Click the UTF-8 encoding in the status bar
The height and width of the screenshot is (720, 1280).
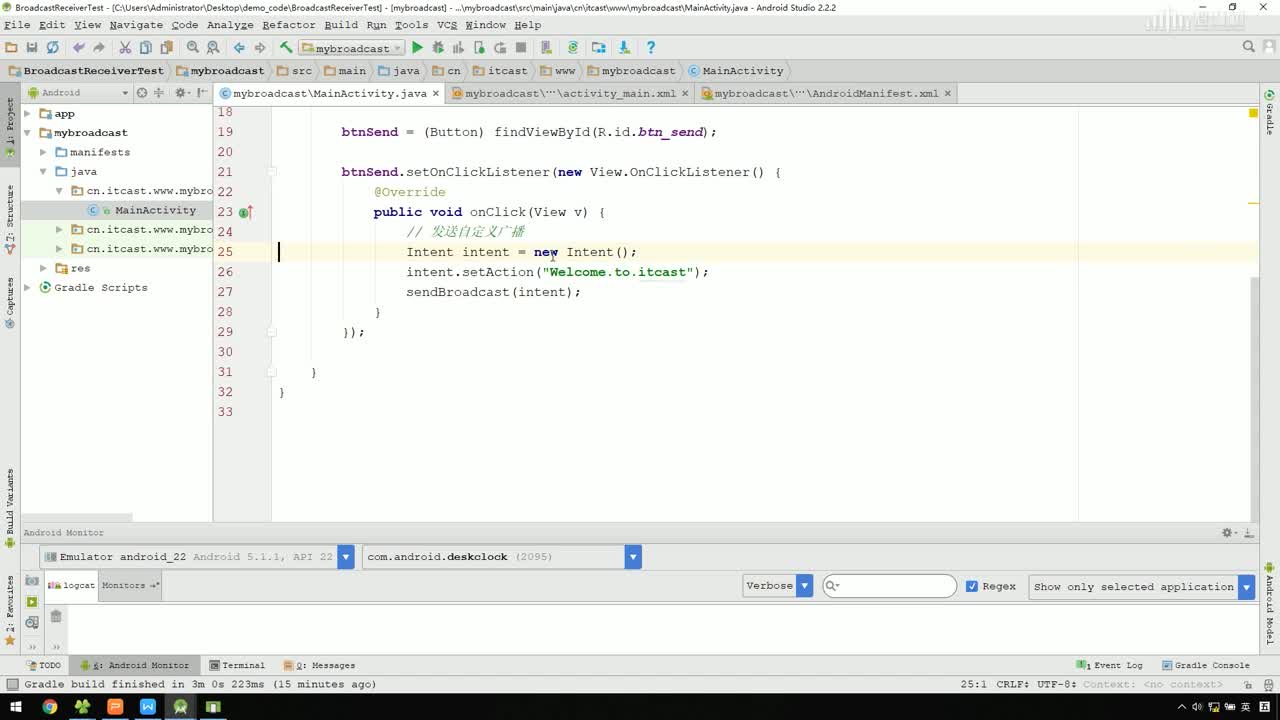pyautogui.click(x=1055, y=685)
